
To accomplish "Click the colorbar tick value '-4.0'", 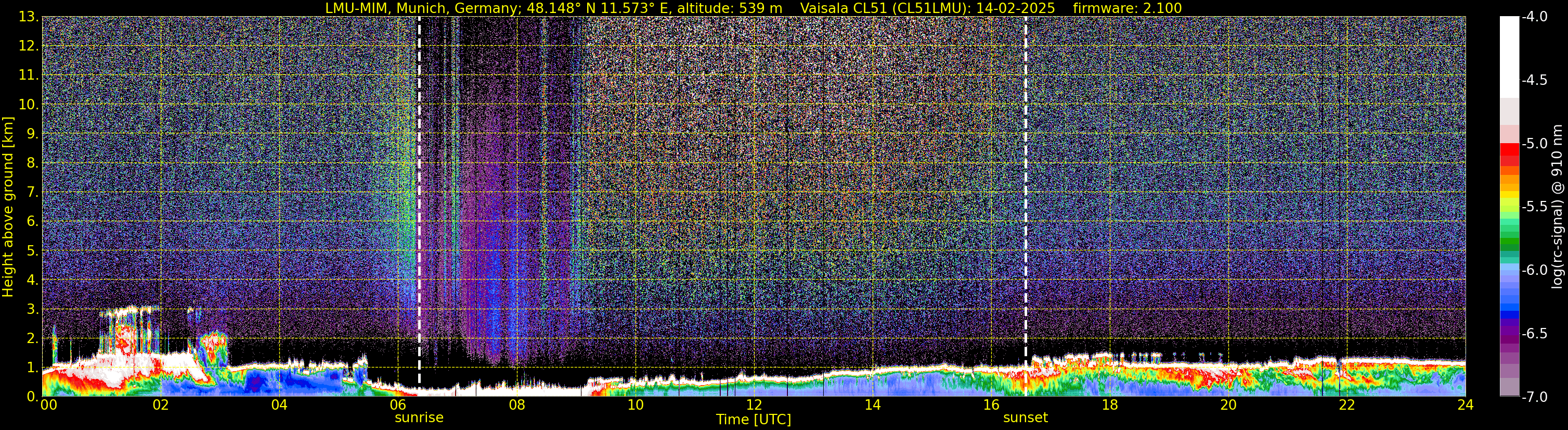I will tap(1535, 17).
